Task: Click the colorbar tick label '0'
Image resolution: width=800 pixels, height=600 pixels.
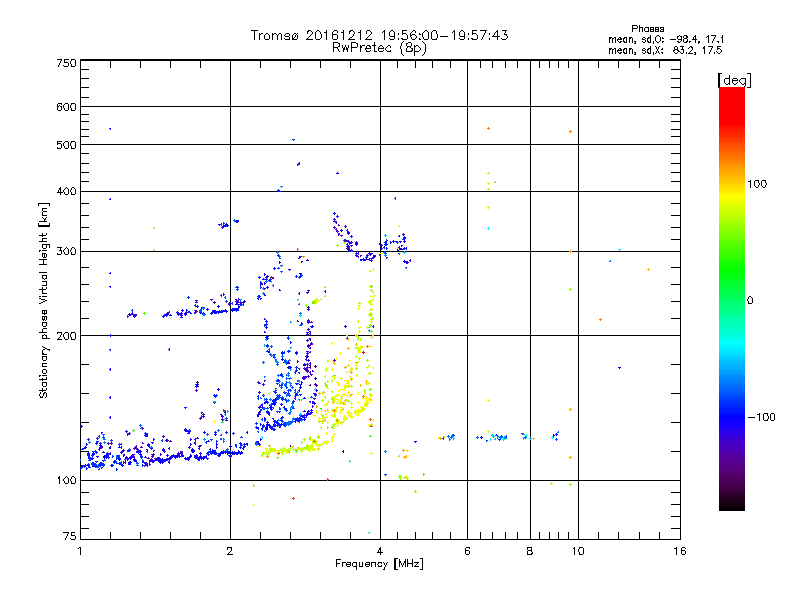Action: (750, 301)
